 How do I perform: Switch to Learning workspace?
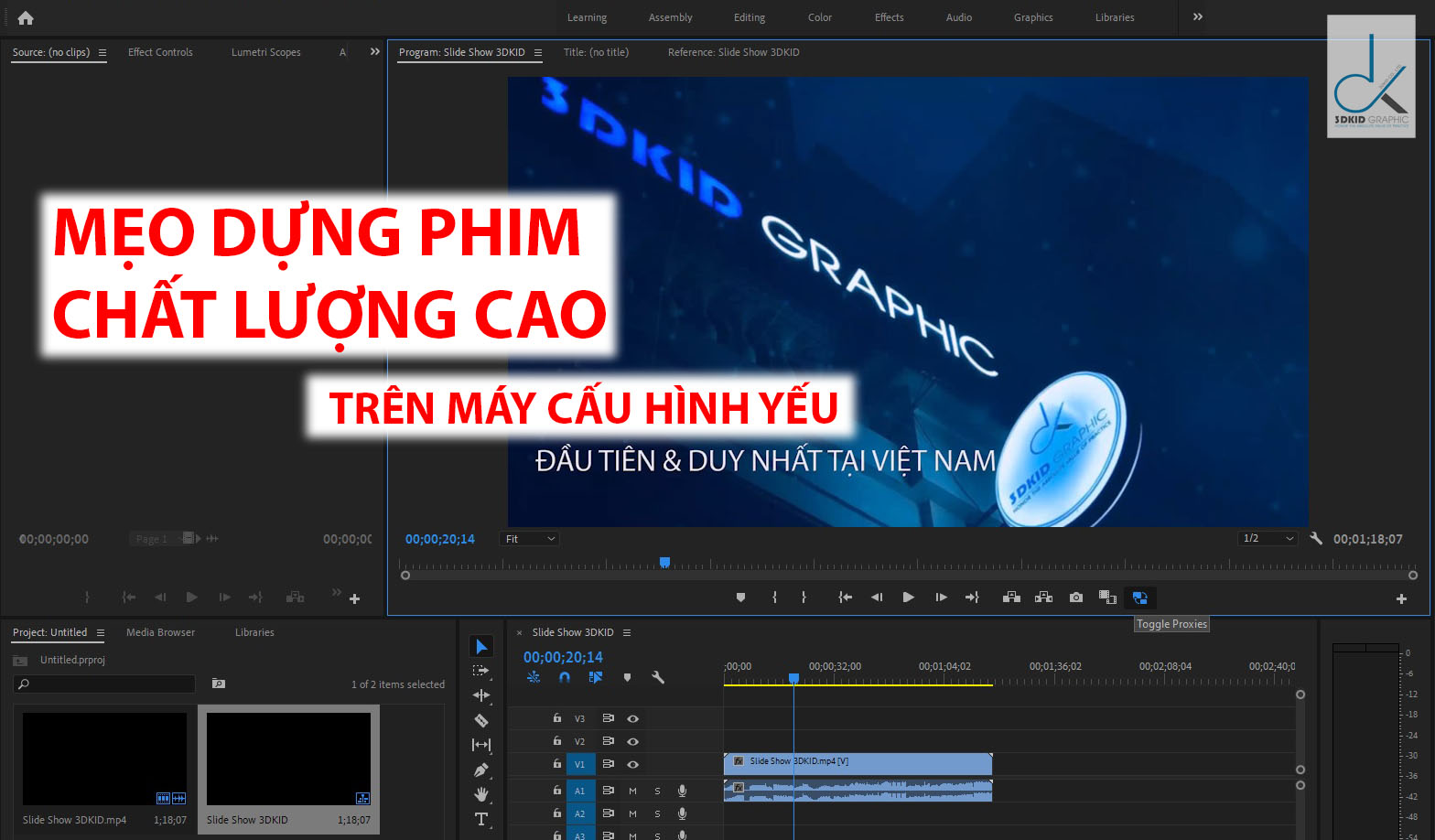[x=587, y=17]
